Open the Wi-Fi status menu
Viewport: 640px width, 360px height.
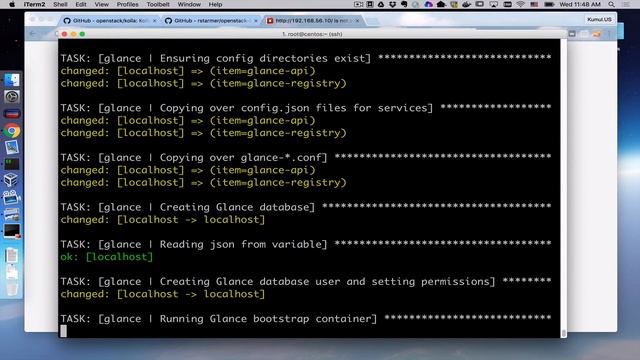pyautogui.click(x=520, y=4)
